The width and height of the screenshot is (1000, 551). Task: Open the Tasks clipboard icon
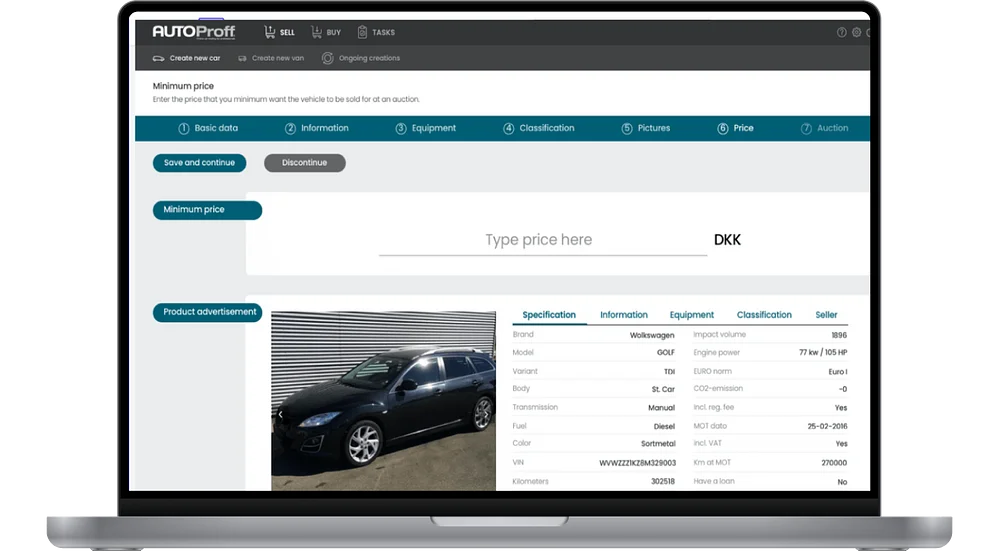click(362, 32)
